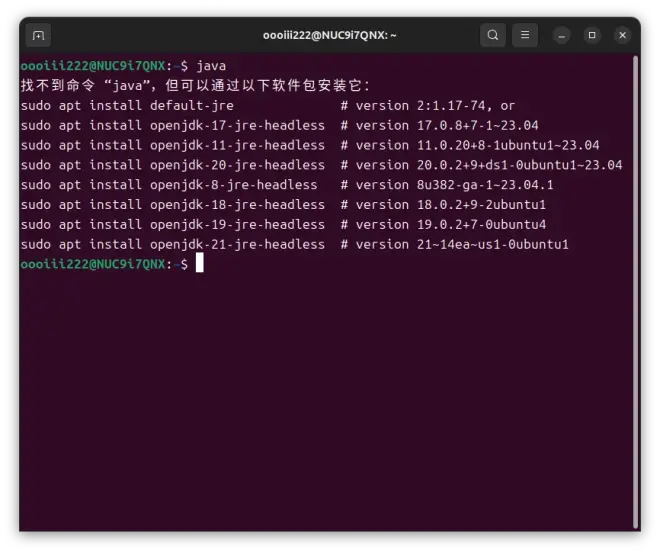Open the hamburger menu
Image resolution: width=660 pixels, height=553 pixels.
tap(525, 35)
